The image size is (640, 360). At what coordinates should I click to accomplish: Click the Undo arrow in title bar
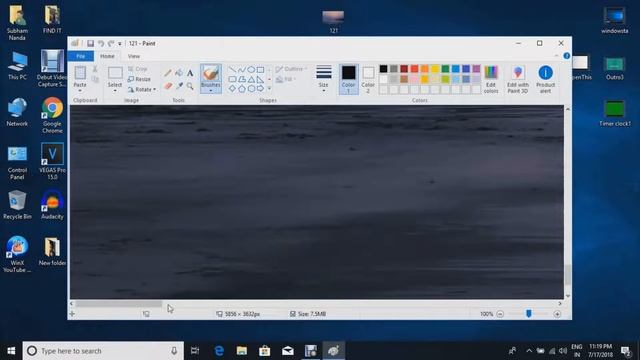pos(100,43)
